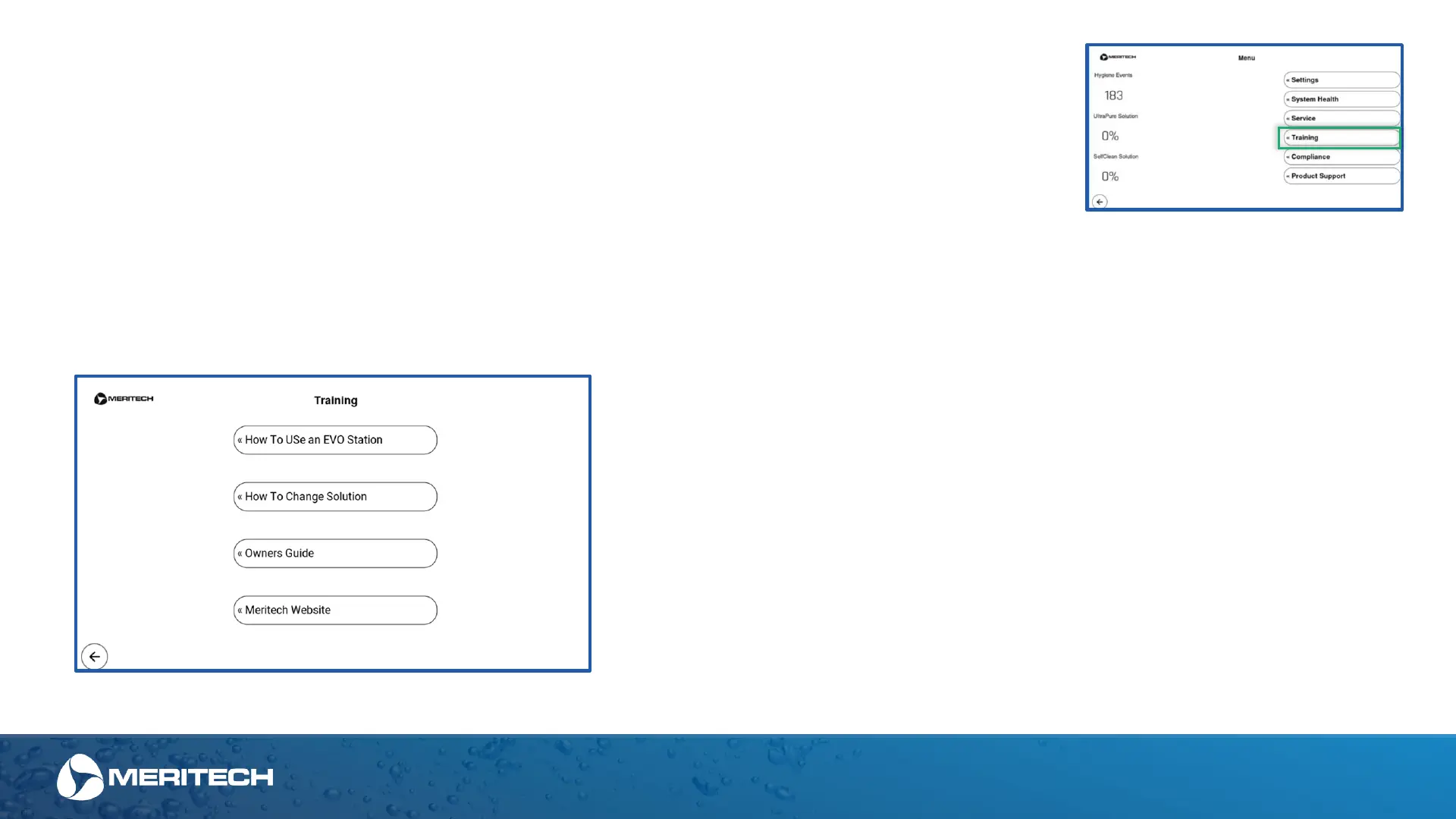Open the Meritech Website link
The image size is (1456, 819).
335,610
